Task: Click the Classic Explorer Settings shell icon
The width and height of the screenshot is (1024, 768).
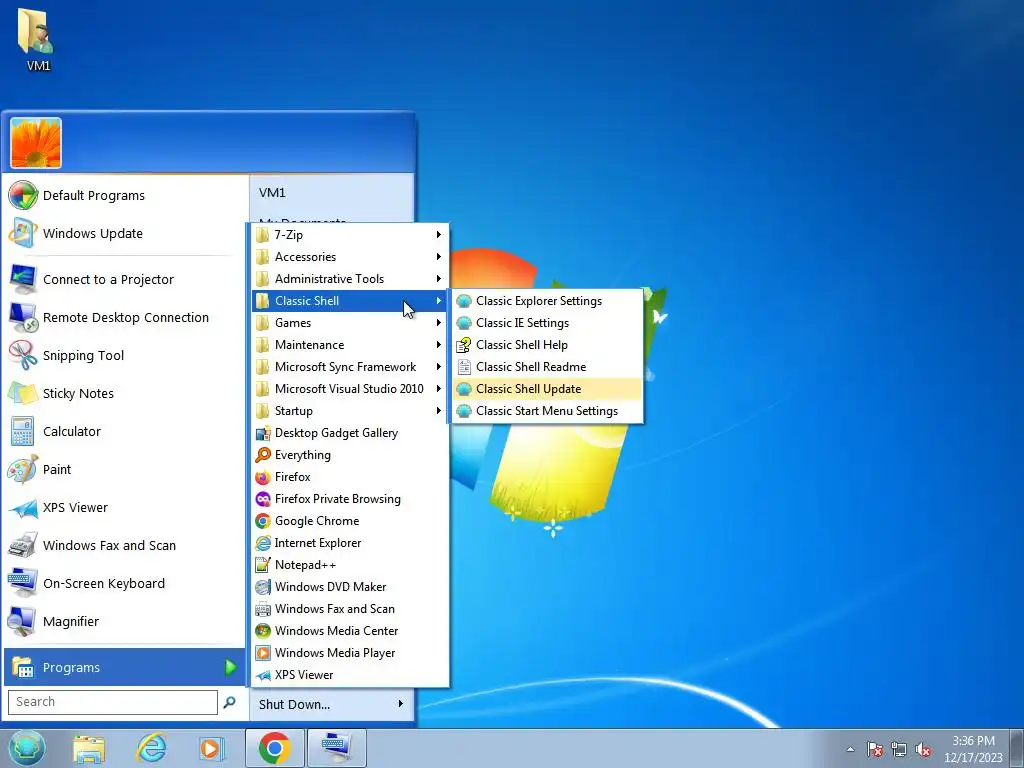Action: 464,301
